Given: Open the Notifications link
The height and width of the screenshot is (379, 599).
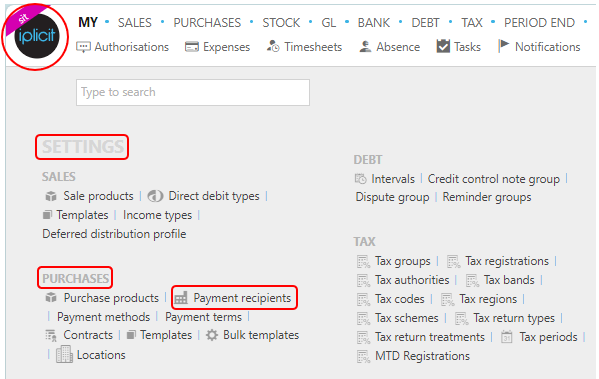Looking at the screenshot, I should [547, 47].
